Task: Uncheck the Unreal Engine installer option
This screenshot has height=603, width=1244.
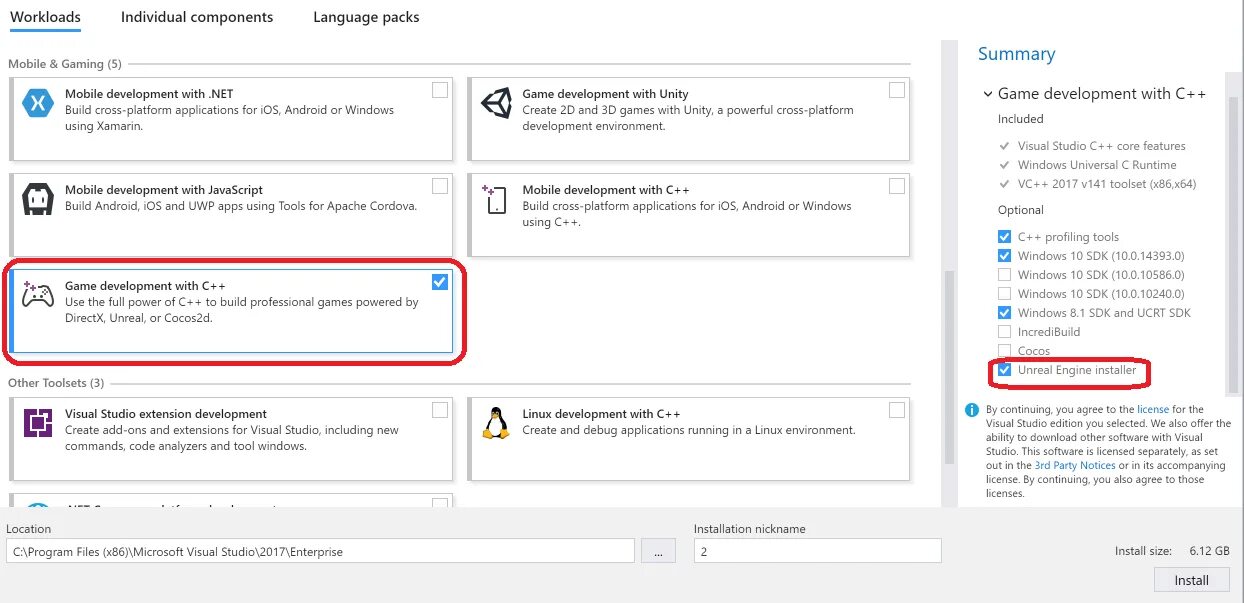Action: 1004,370
